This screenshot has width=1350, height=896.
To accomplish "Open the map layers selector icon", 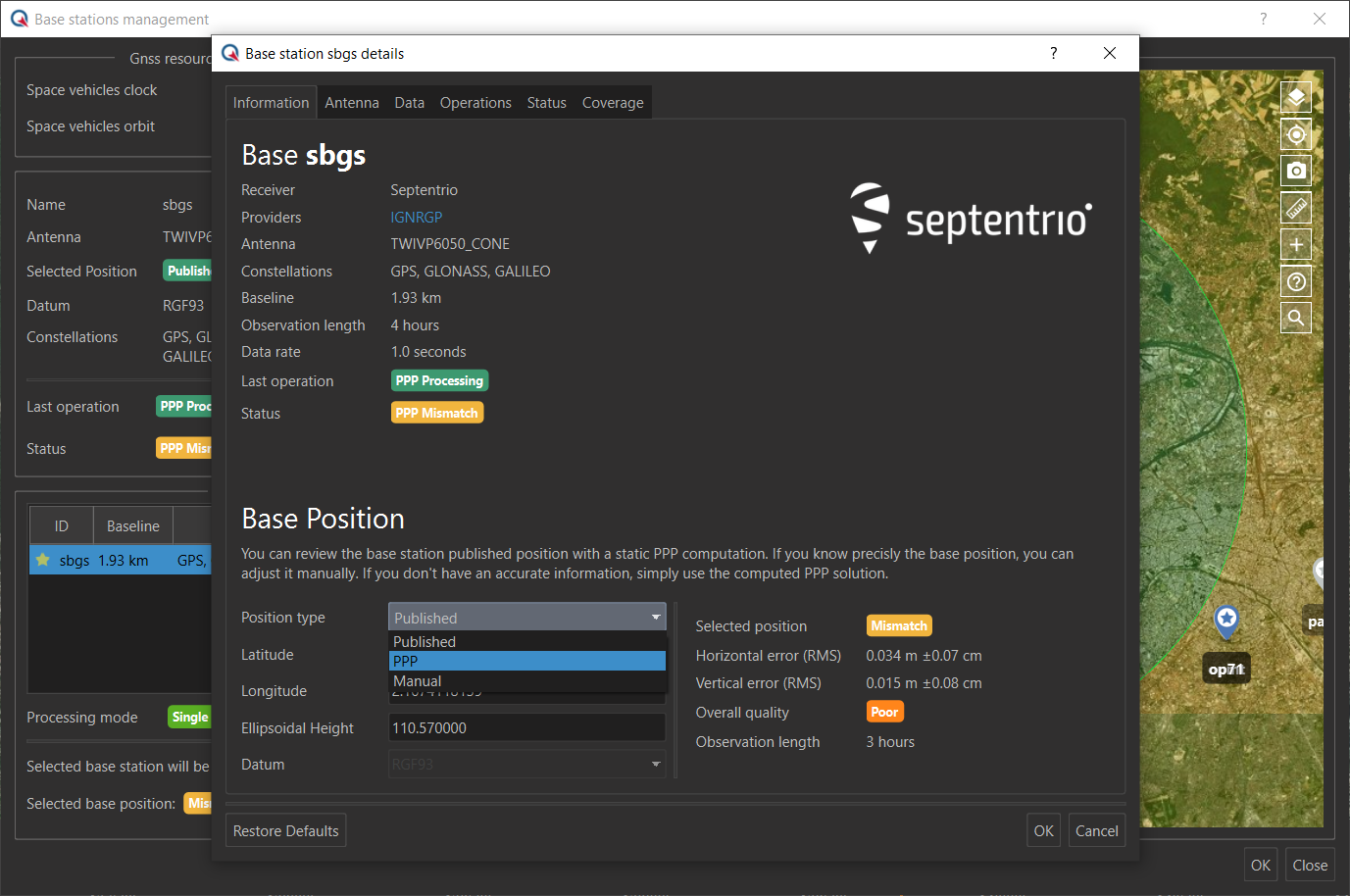I will point(1295,97).
